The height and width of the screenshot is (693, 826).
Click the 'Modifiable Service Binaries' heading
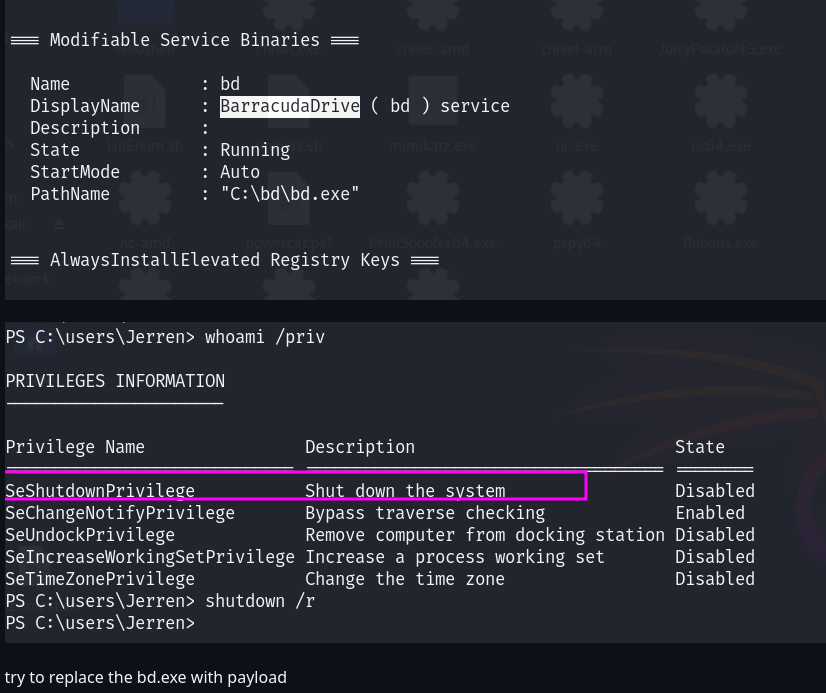point(184,40)
